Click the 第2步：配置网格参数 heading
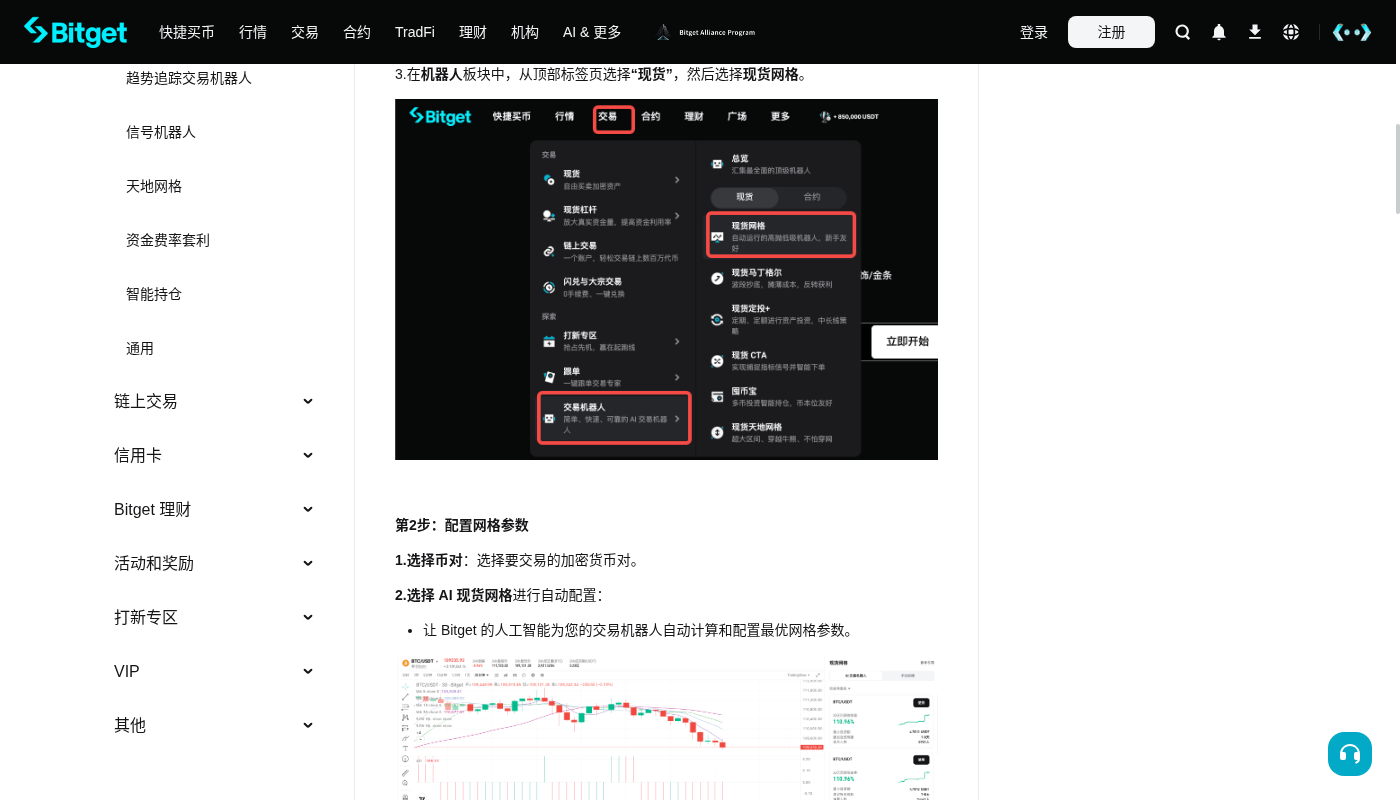Viewport: 1400px width, 800px height. pos(462,525)
